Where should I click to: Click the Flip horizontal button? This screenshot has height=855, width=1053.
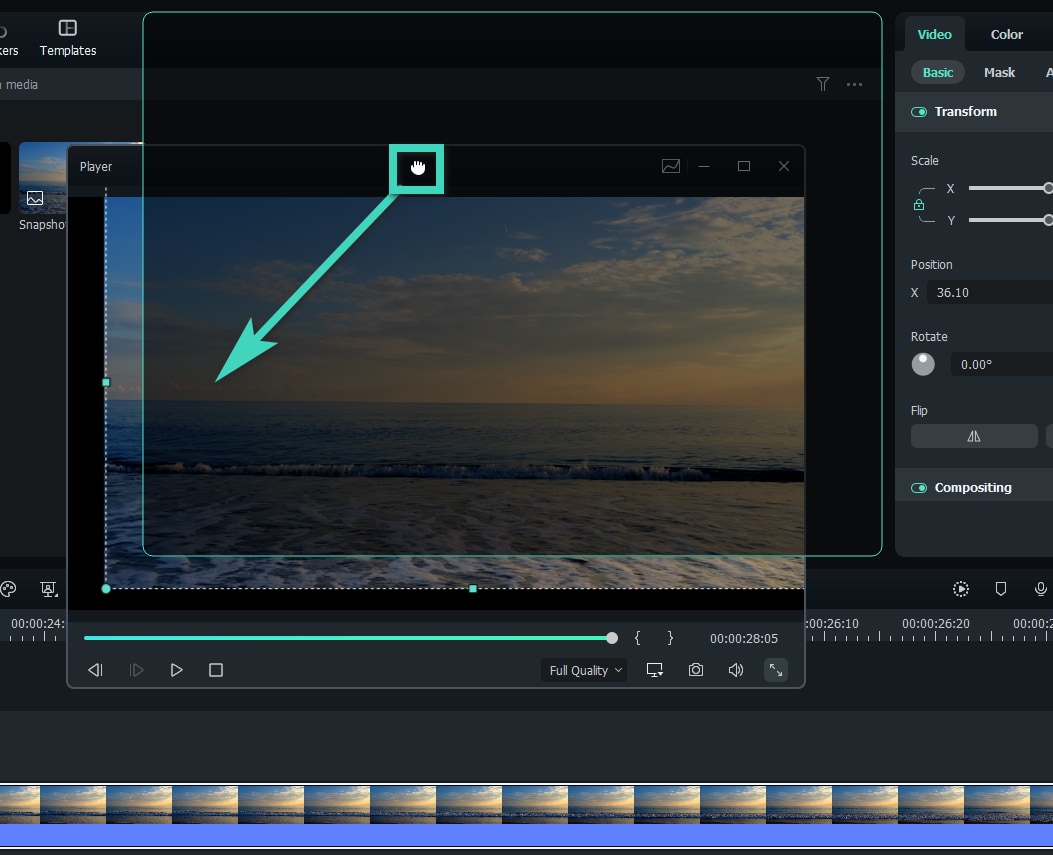click(x=974, y=437)
